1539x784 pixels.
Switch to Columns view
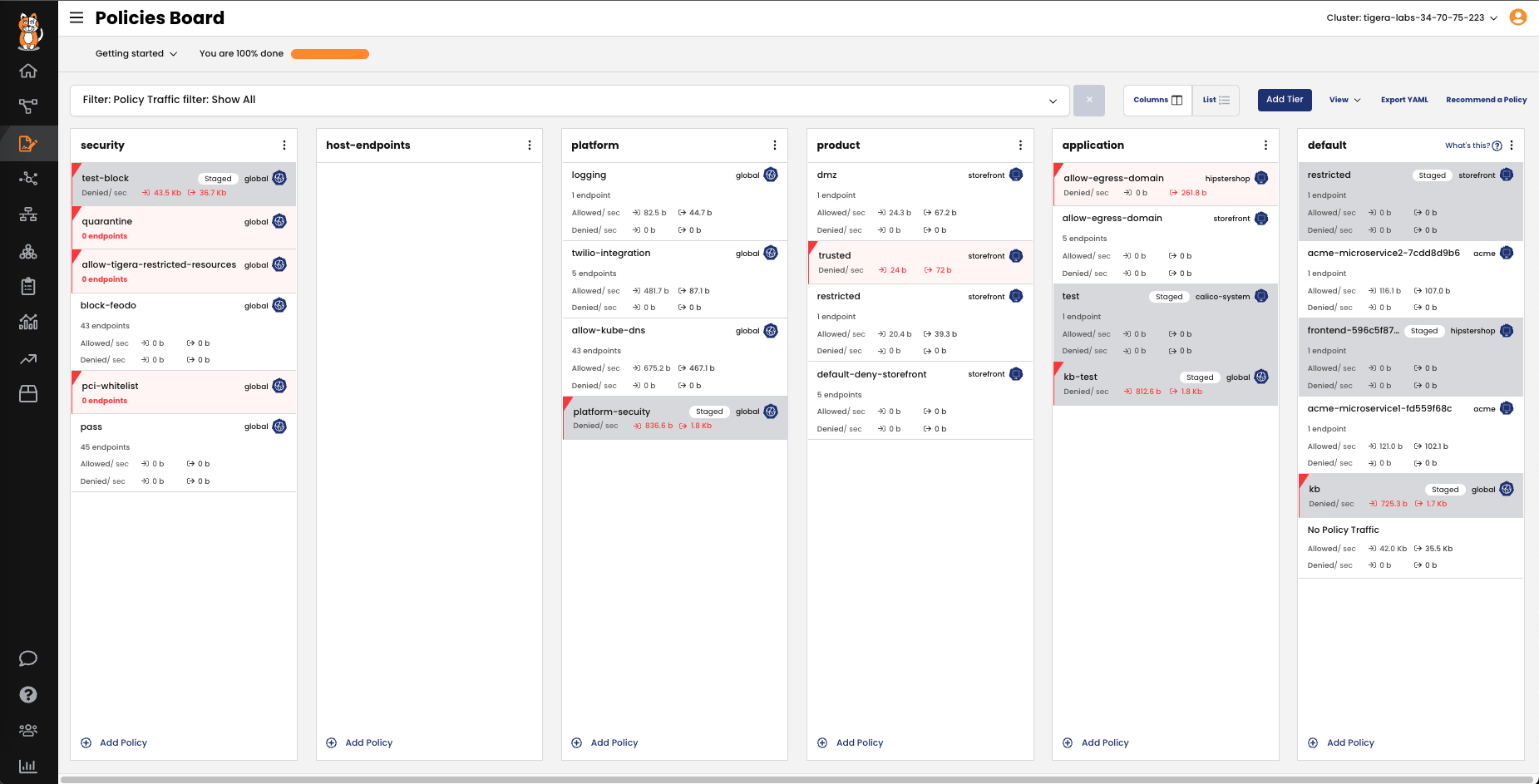click(1157, 100)
